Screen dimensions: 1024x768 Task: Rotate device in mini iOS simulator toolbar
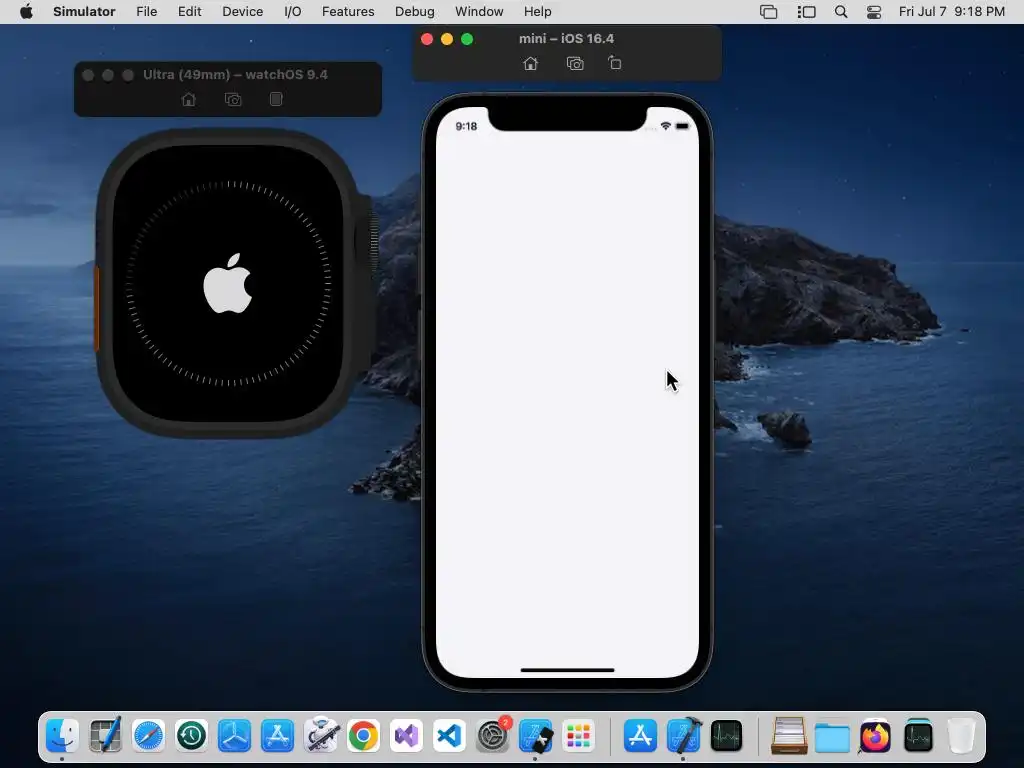coord(615,63)
